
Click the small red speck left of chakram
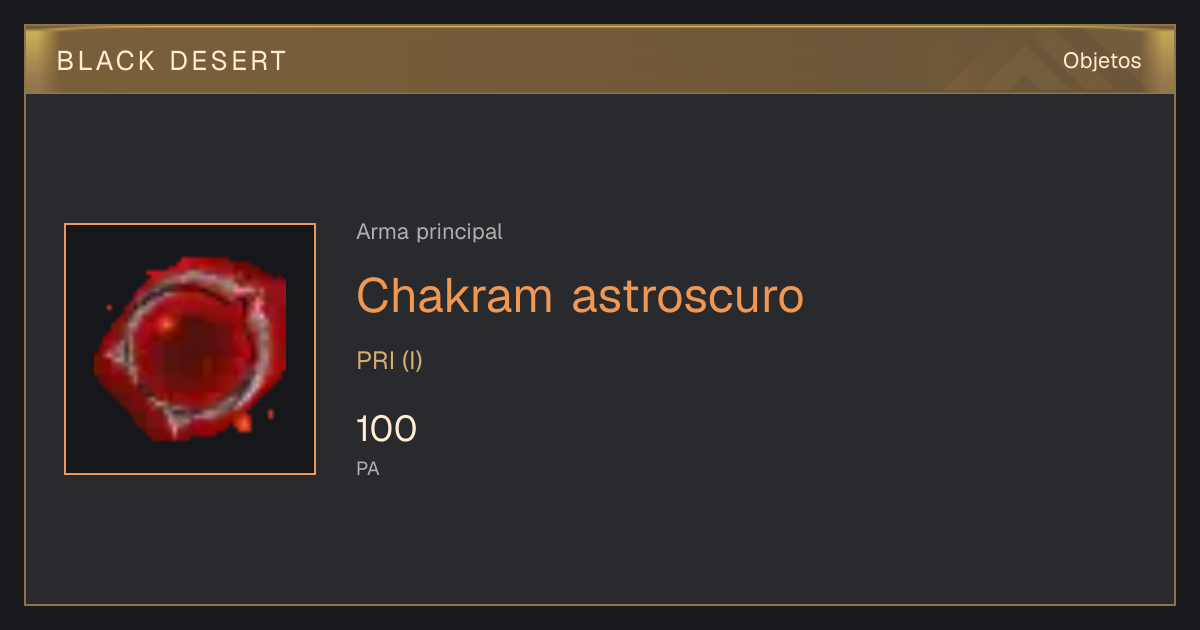click(x=108, y=307)
